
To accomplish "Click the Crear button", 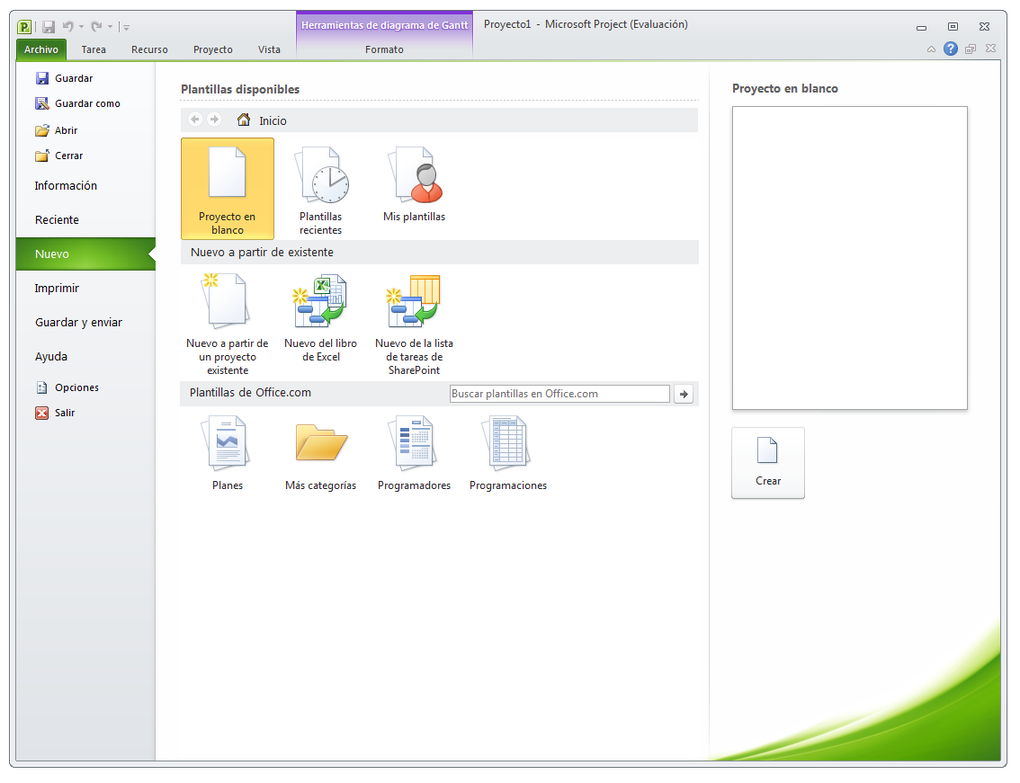I will pyautogui.click(x=768, y=463).
